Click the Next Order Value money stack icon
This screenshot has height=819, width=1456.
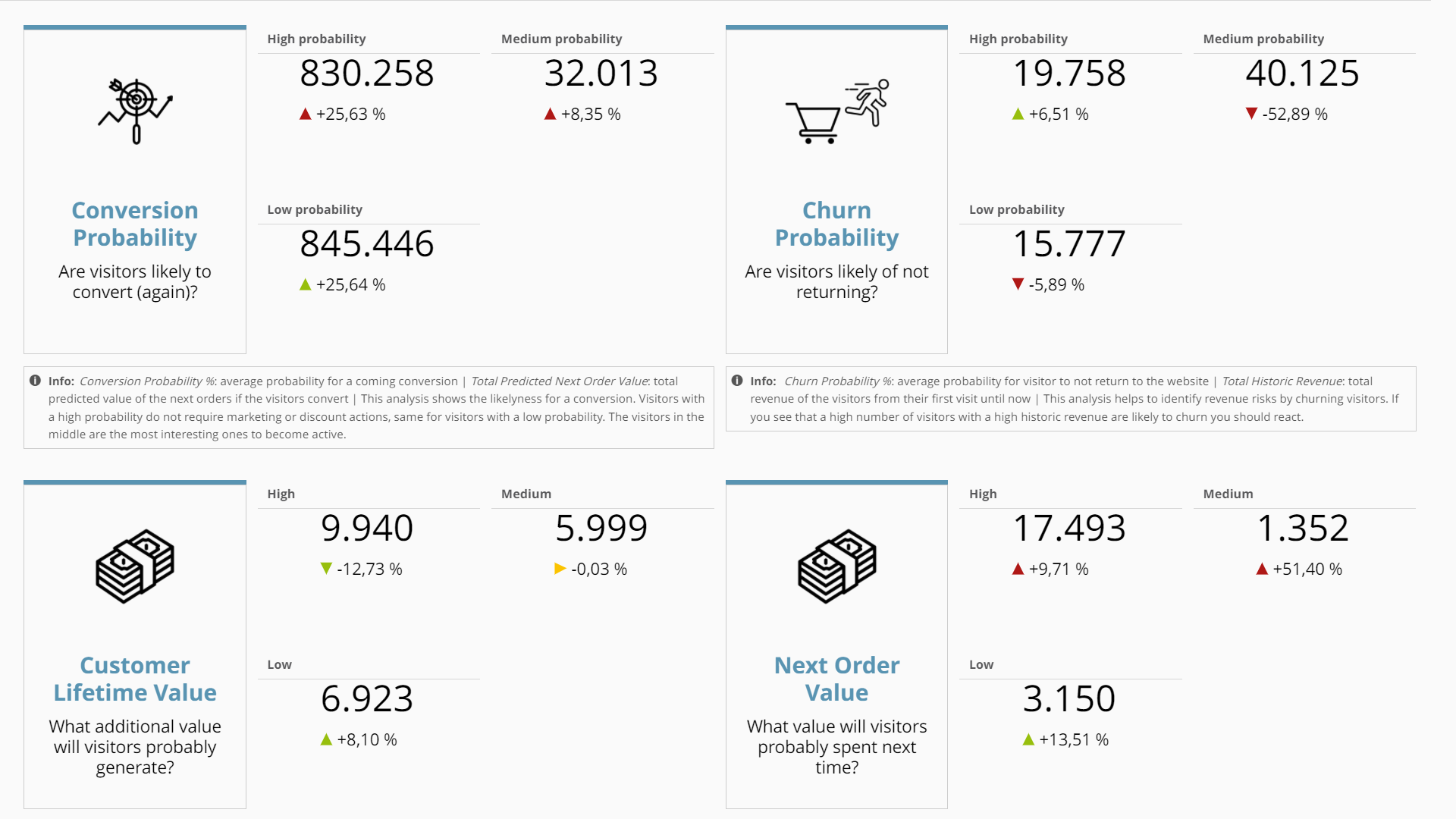pos(836,565)
